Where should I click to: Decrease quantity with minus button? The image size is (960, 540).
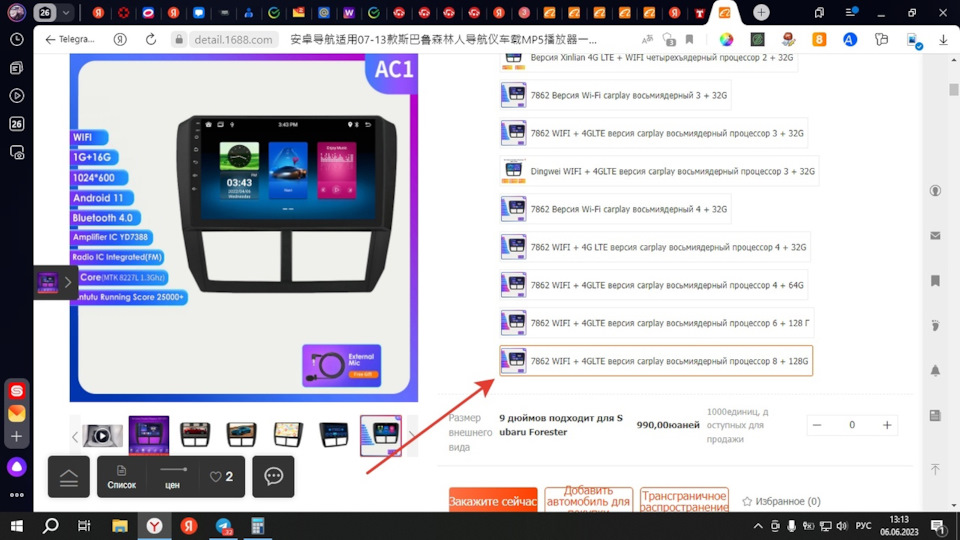pyautogui.click(x=817, y=425)
